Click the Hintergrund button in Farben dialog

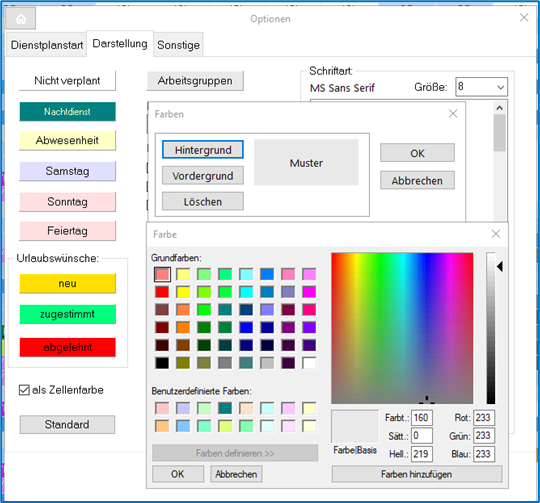pyautogui.click(x=203, y=150)
